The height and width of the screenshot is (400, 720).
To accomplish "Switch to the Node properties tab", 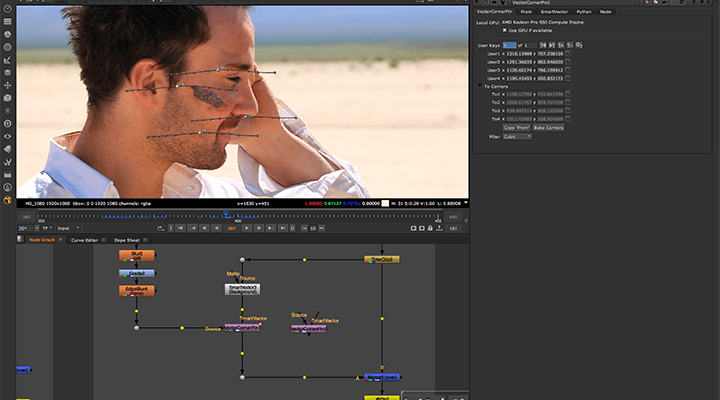I will coord(606,12).
